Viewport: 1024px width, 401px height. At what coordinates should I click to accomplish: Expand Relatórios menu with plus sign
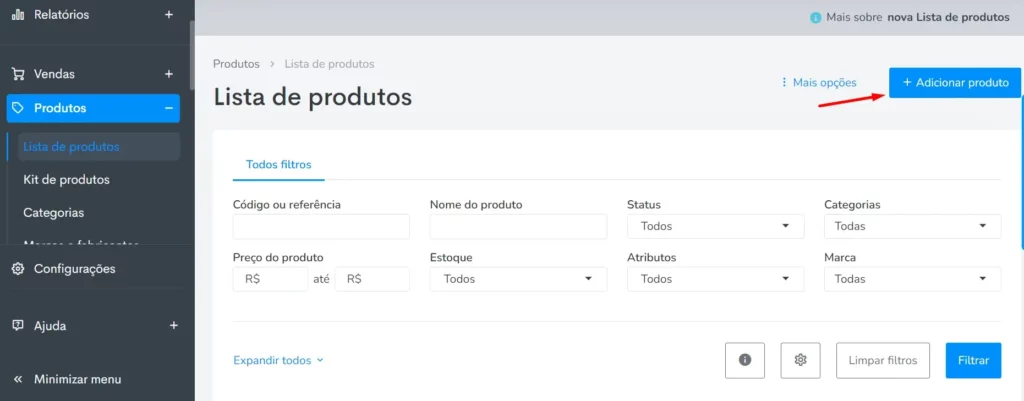coord(169,14)
